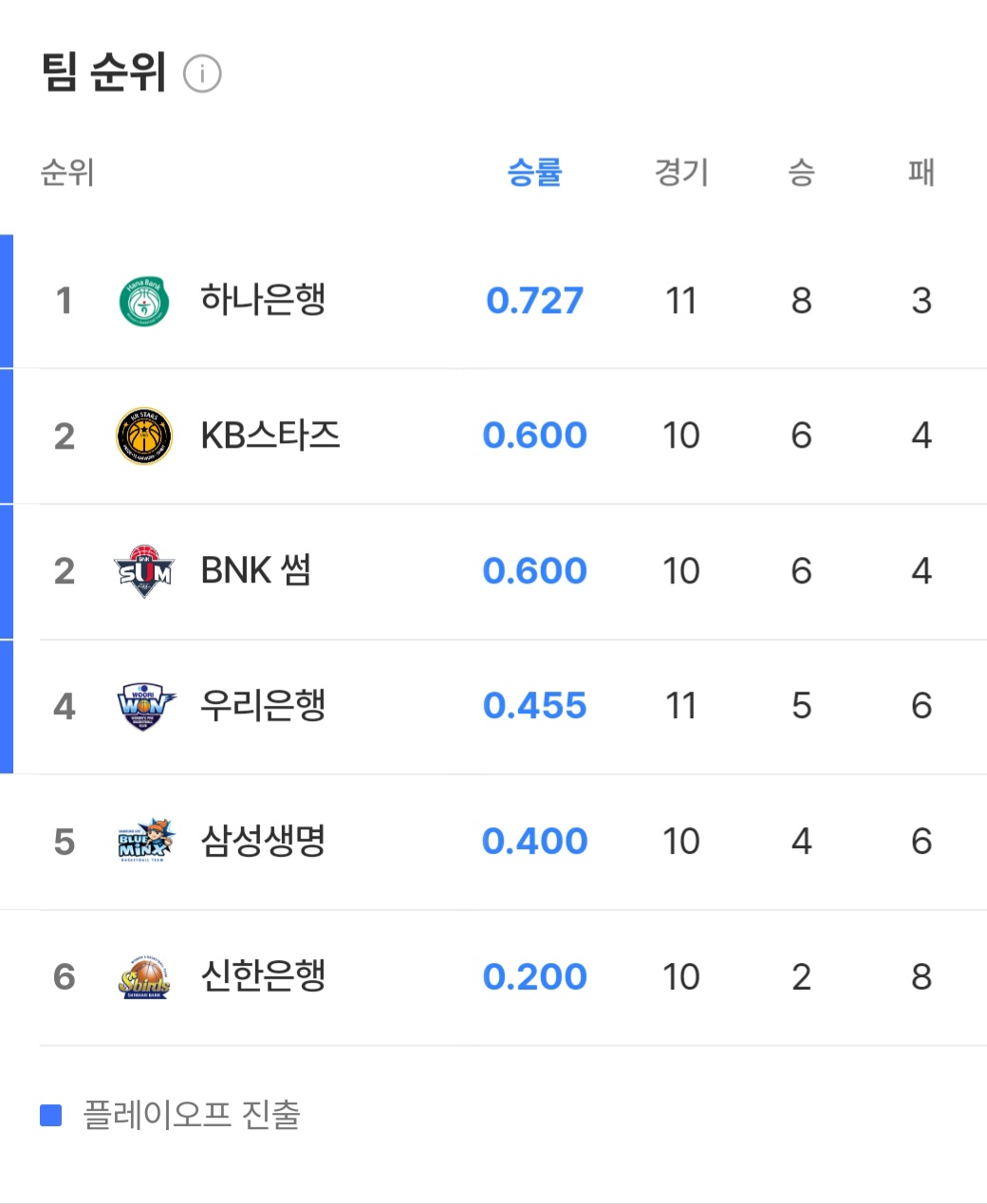Open the 하나은행 team name
The image size is (987, 1204).
[263, 300]
